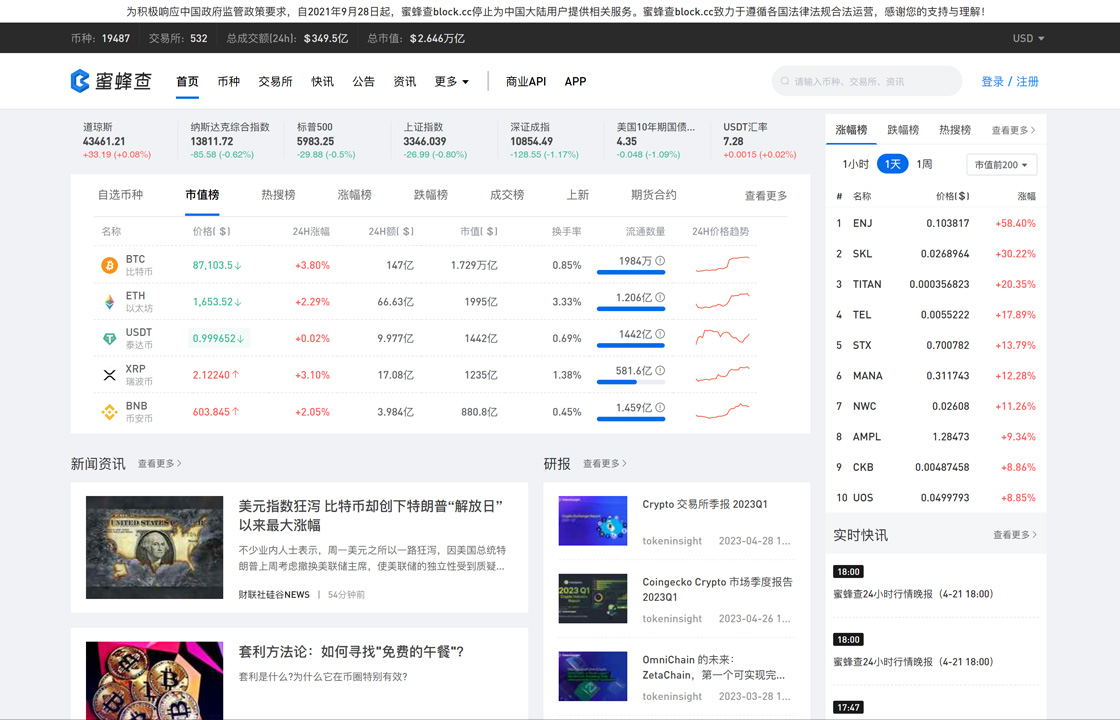Open first 蜜蜂查24小时行情晚报 flash news
Viewport: 1120px width, 720px height.
[913, 594]
